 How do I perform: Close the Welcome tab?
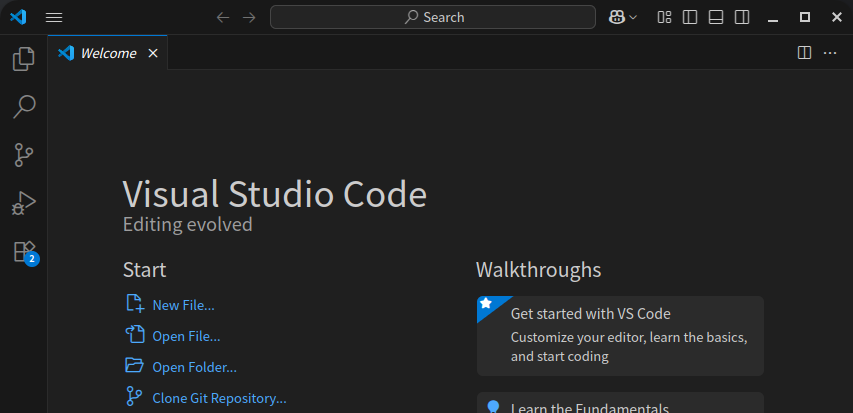click(153, 53)
